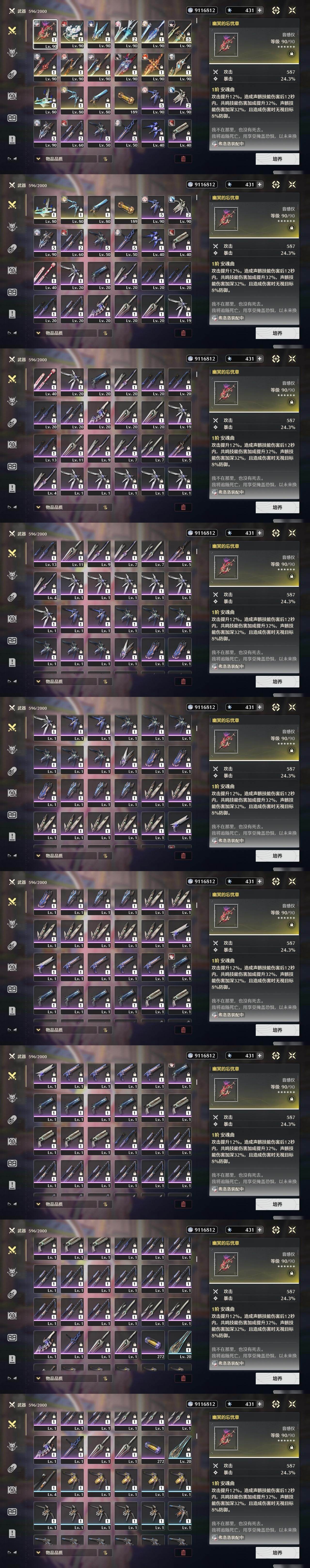Click the chain-link materials icon in topmost panel

(12, 74)
